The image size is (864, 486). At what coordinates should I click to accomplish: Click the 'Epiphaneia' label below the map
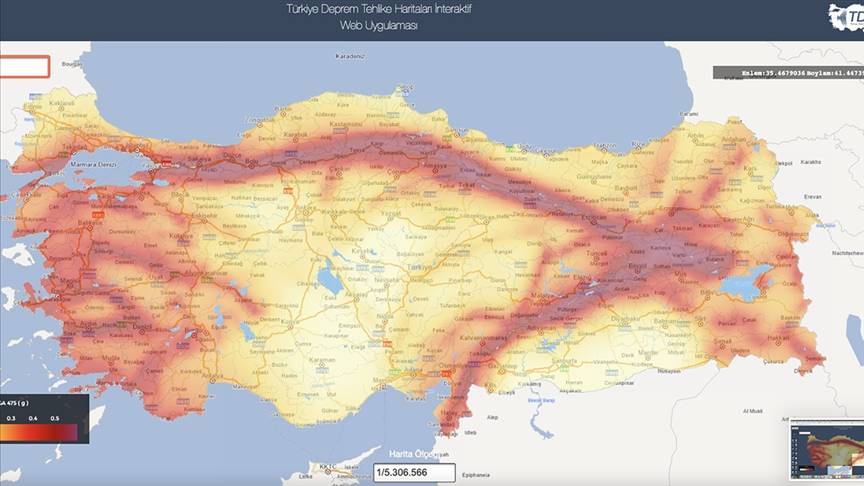pyautogui.click(x=476, y=475)
